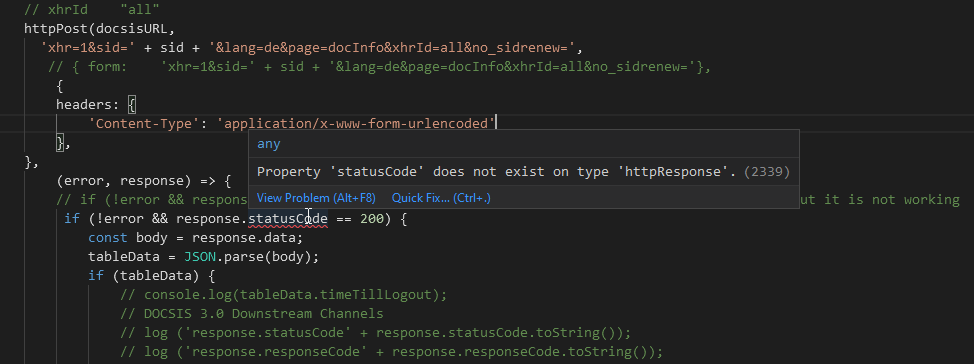Click the 'any' type label in hover popup

tap(268, 144)
